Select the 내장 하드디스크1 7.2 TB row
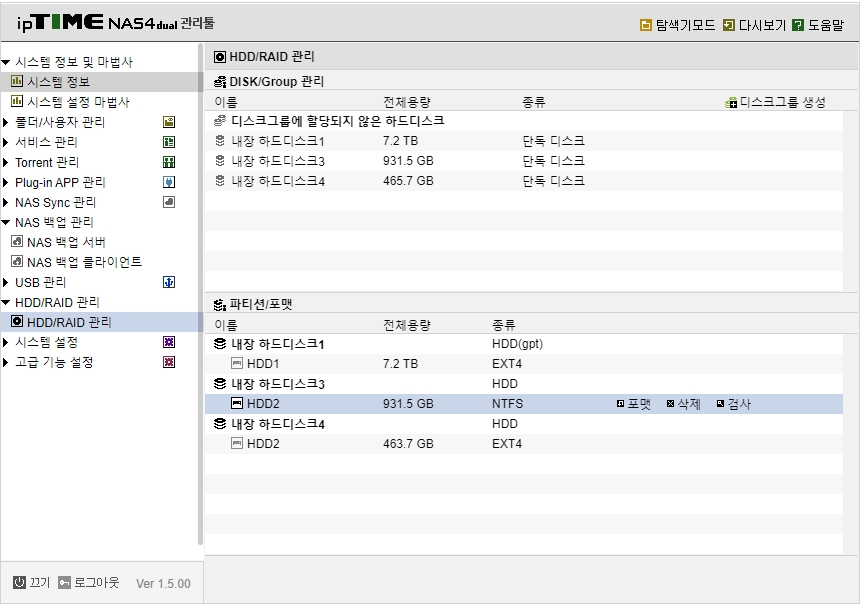Viewport: 860px width, 606px height. (x=524, y=141)
